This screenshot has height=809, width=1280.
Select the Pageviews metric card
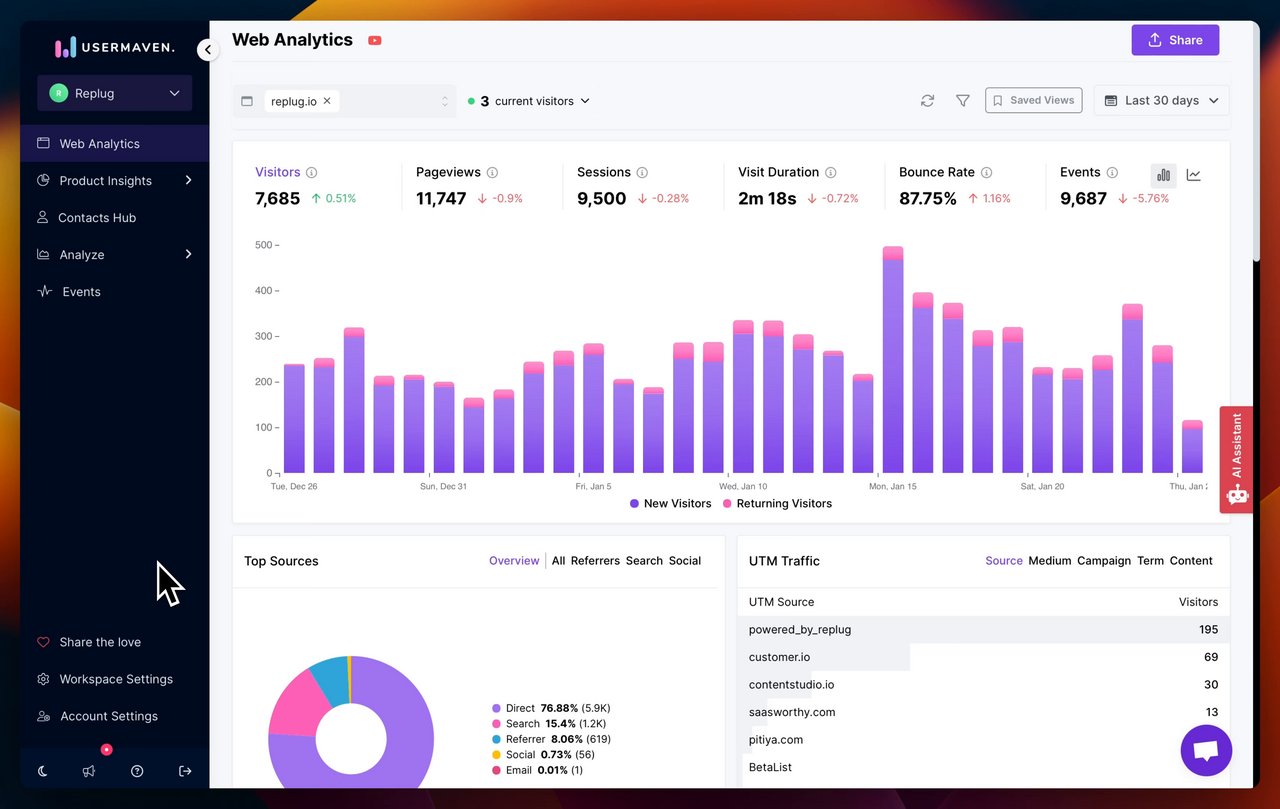pos(482,186)
